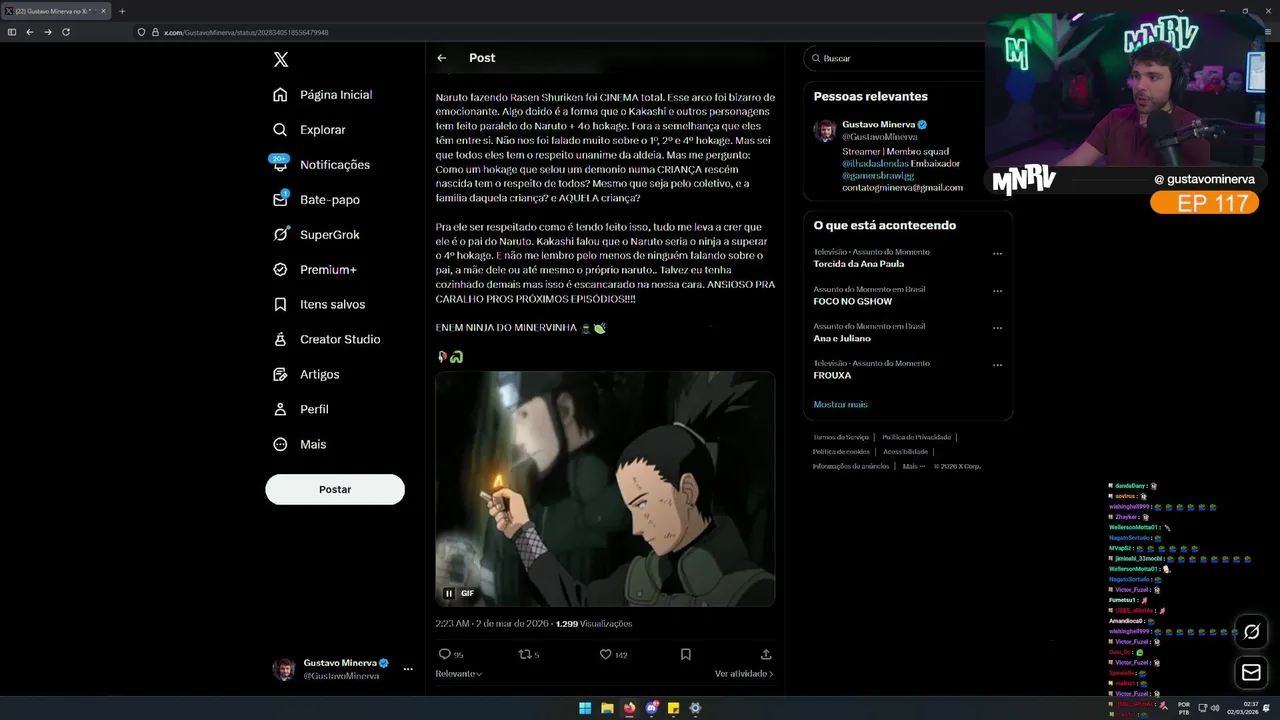The width and height of the screenshot is (1280, 720).
Task: Click Mostrar mais trends link
Action: pos(840,404)
